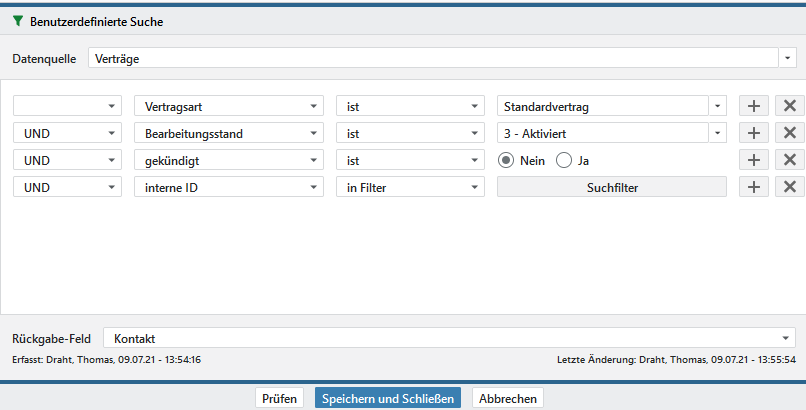The height and width of the screenshot is (410, 806).
Task: Click Speichern und Schließen
Action: tap(388, 398)
